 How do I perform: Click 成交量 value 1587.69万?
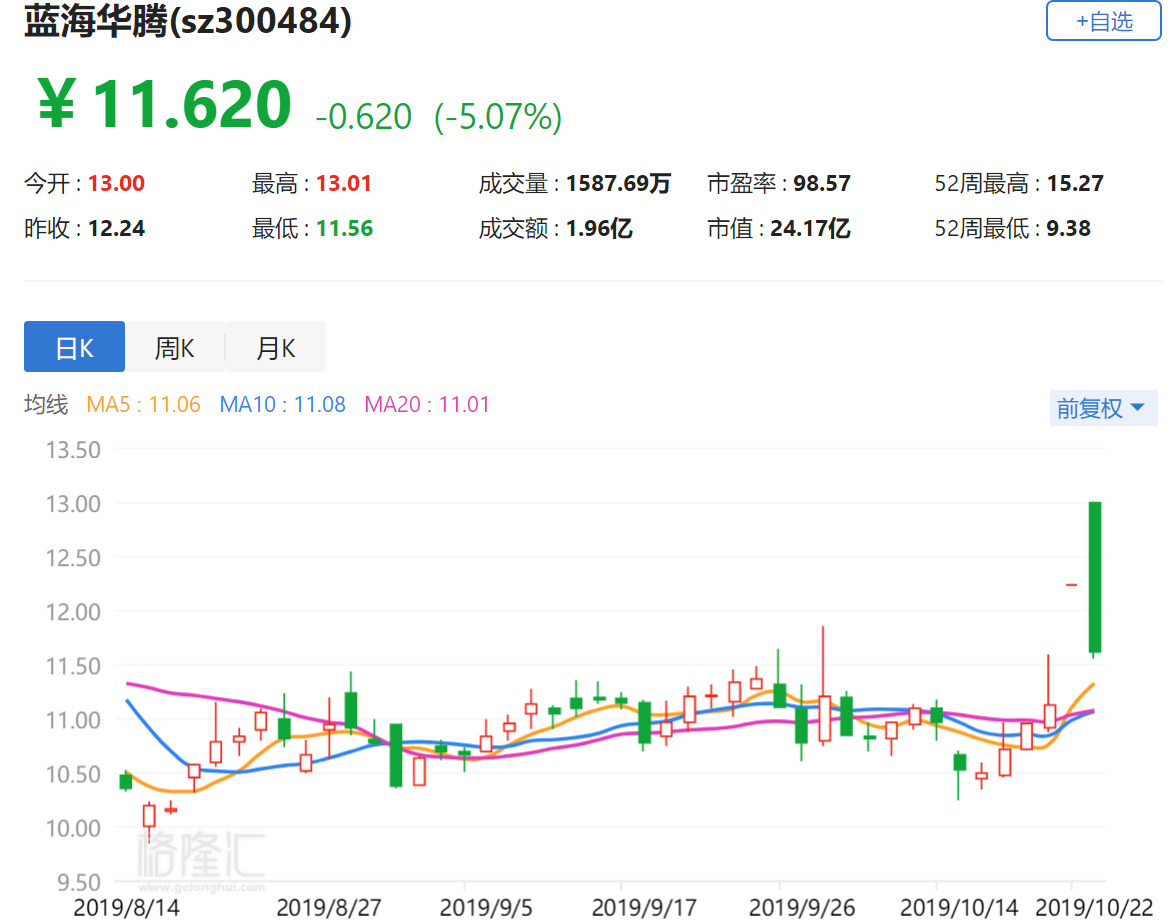point(618,183)
